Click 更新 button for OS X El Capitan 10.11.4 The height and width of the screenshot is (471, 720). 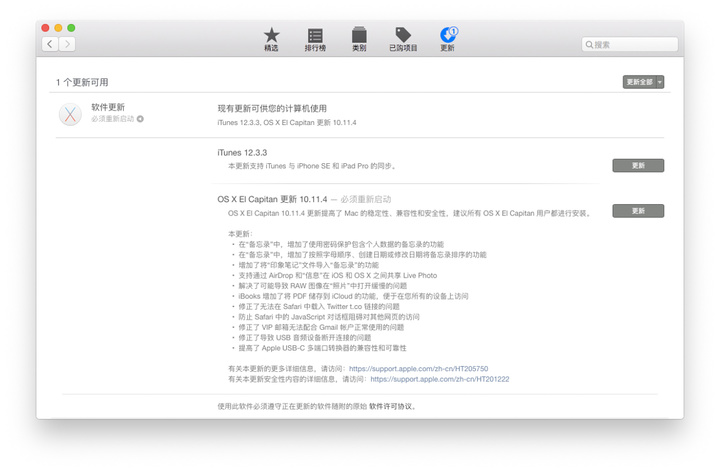pos(638,211)
